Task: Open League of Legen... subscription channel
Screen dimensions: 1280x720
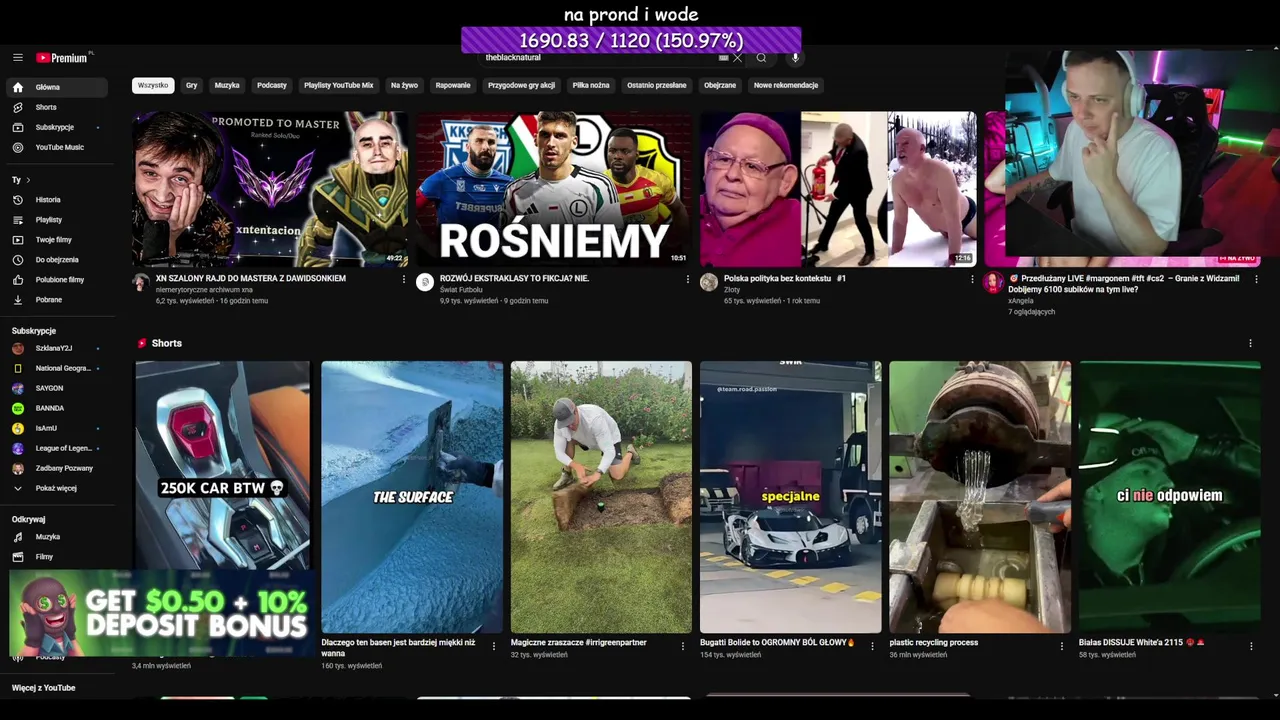Action: [56, 448]
